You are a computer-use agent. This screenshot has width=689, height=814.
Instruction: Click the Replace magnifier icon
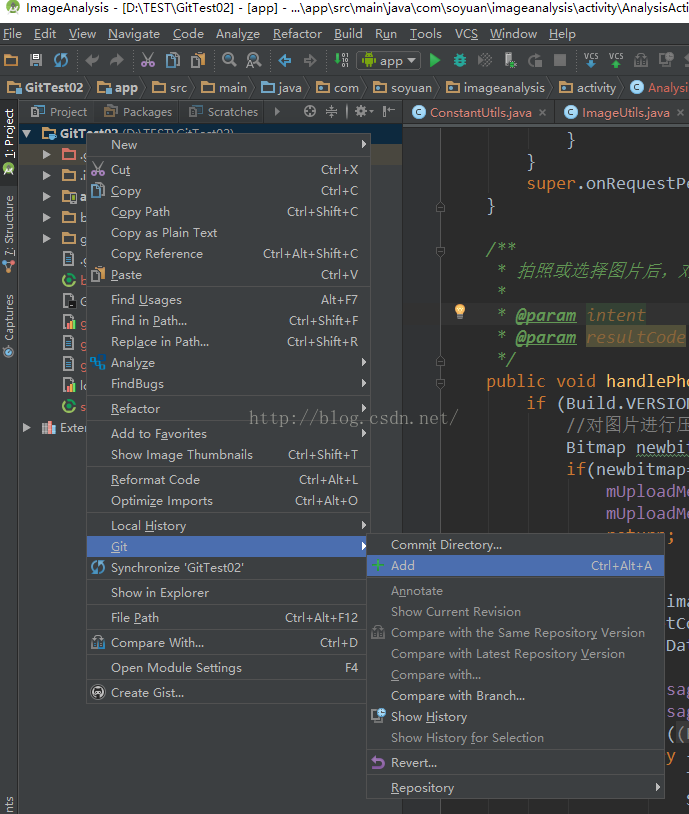253,60
